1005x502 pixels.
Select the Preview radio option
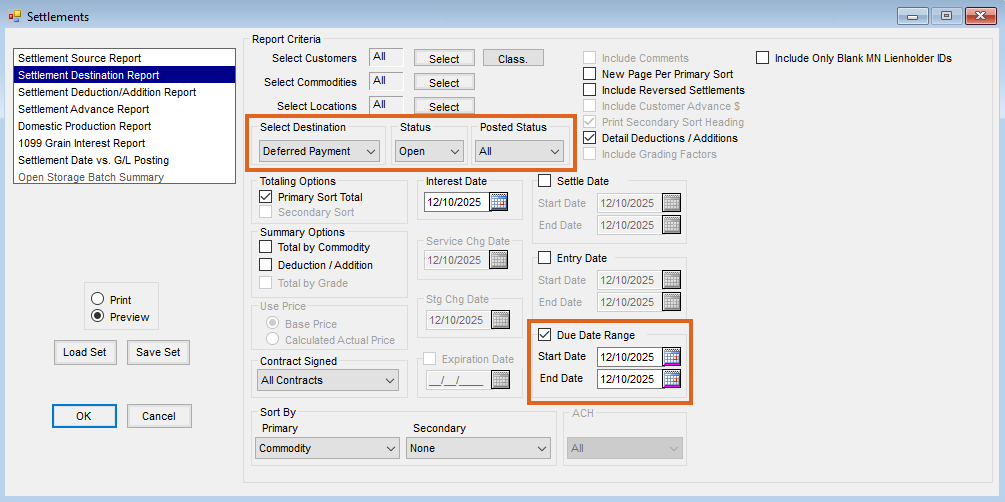(x=97, y=316)
